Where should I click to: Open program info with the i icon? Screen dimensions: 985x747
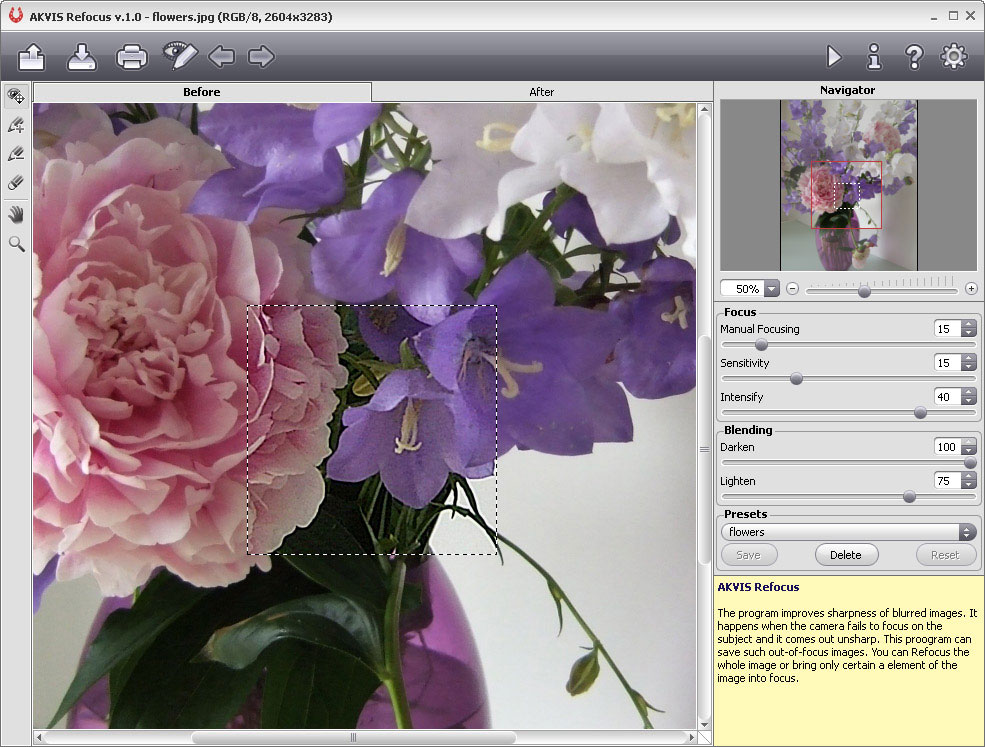coord(874,57)
